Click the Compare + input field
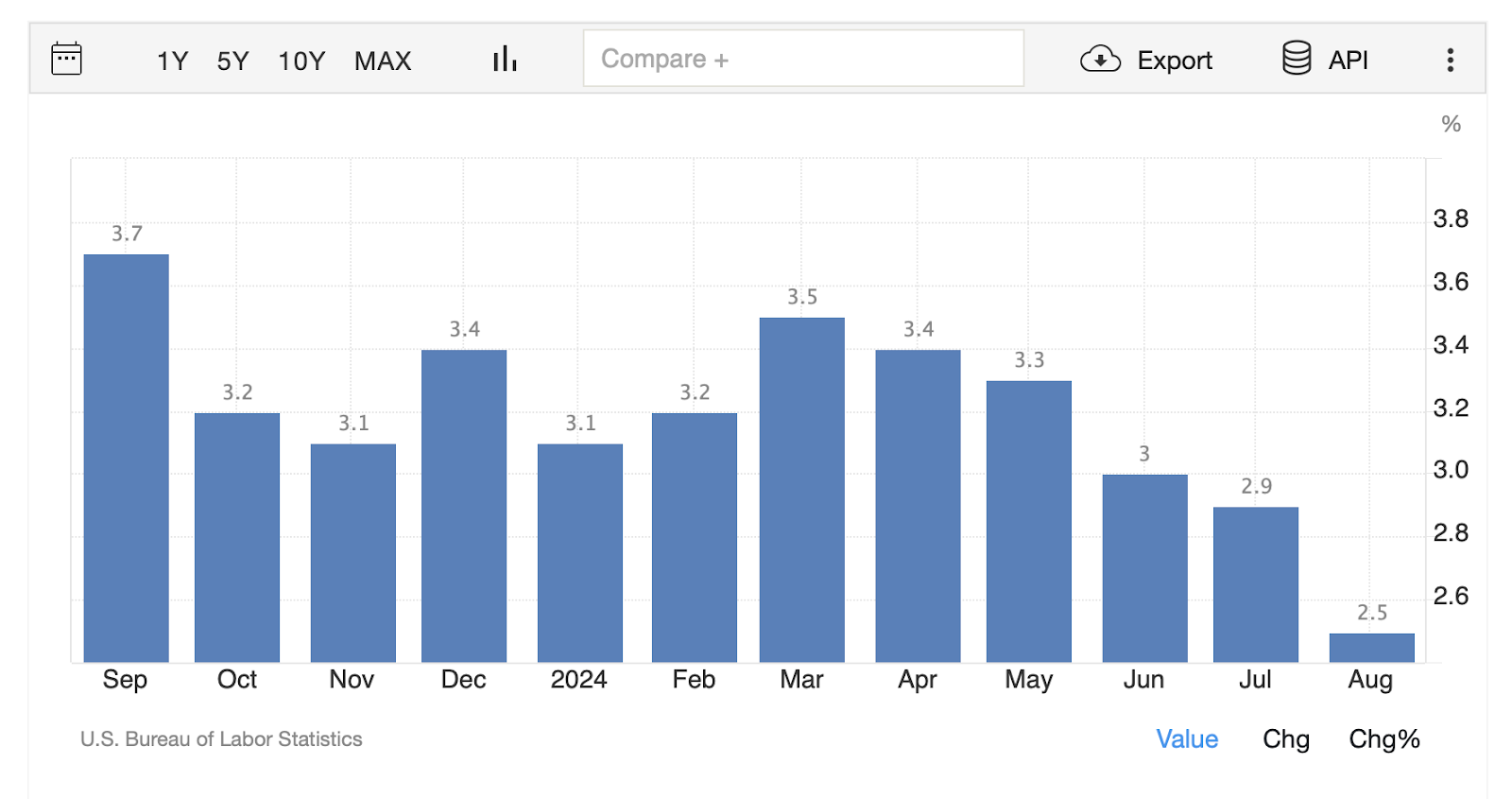This screenshot has width=1512, height=799. point(803,59)
